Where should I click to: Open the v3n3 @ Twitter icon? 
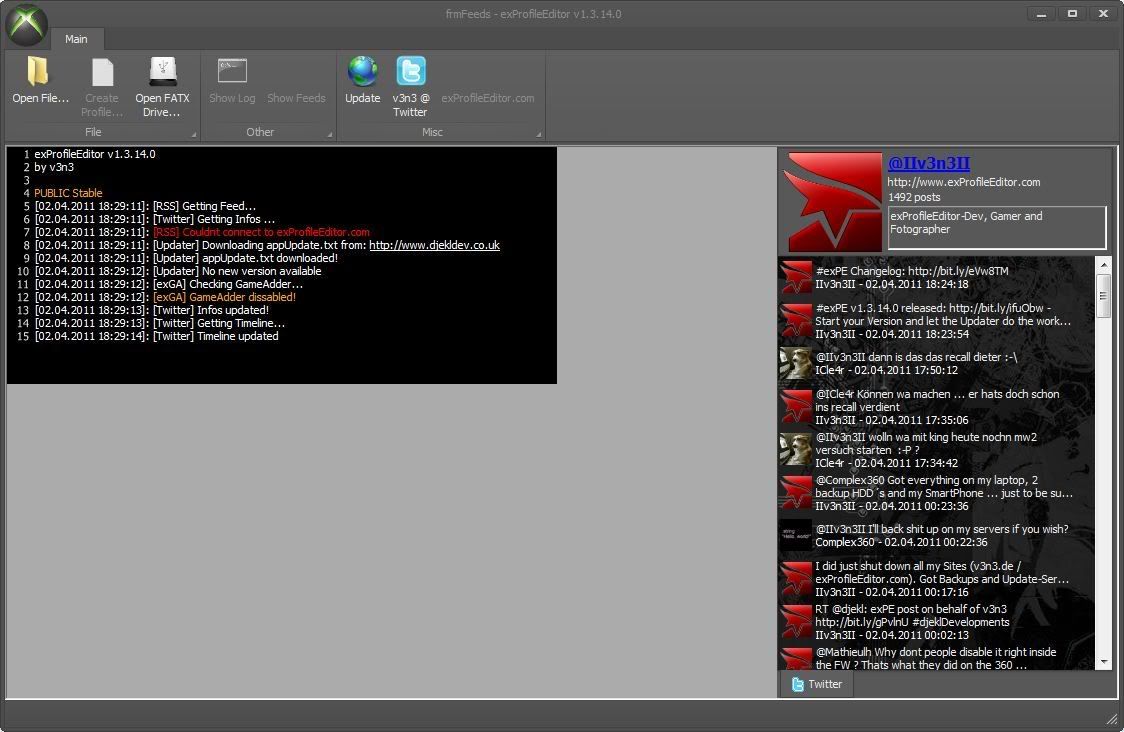(x=411, y=71)
